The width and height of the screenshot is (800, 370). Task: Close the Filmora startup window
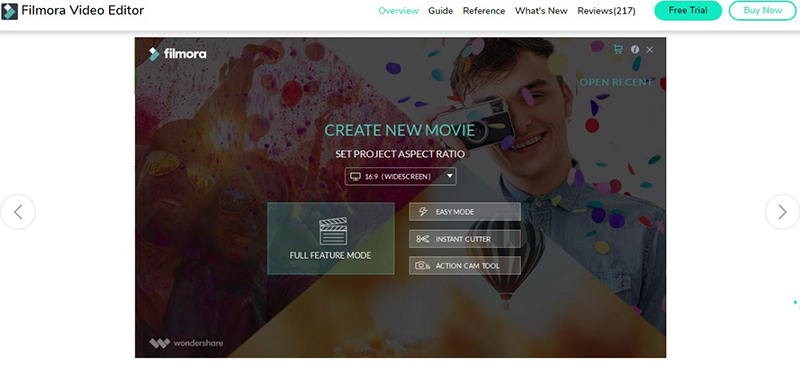click(x=649, y=50)
